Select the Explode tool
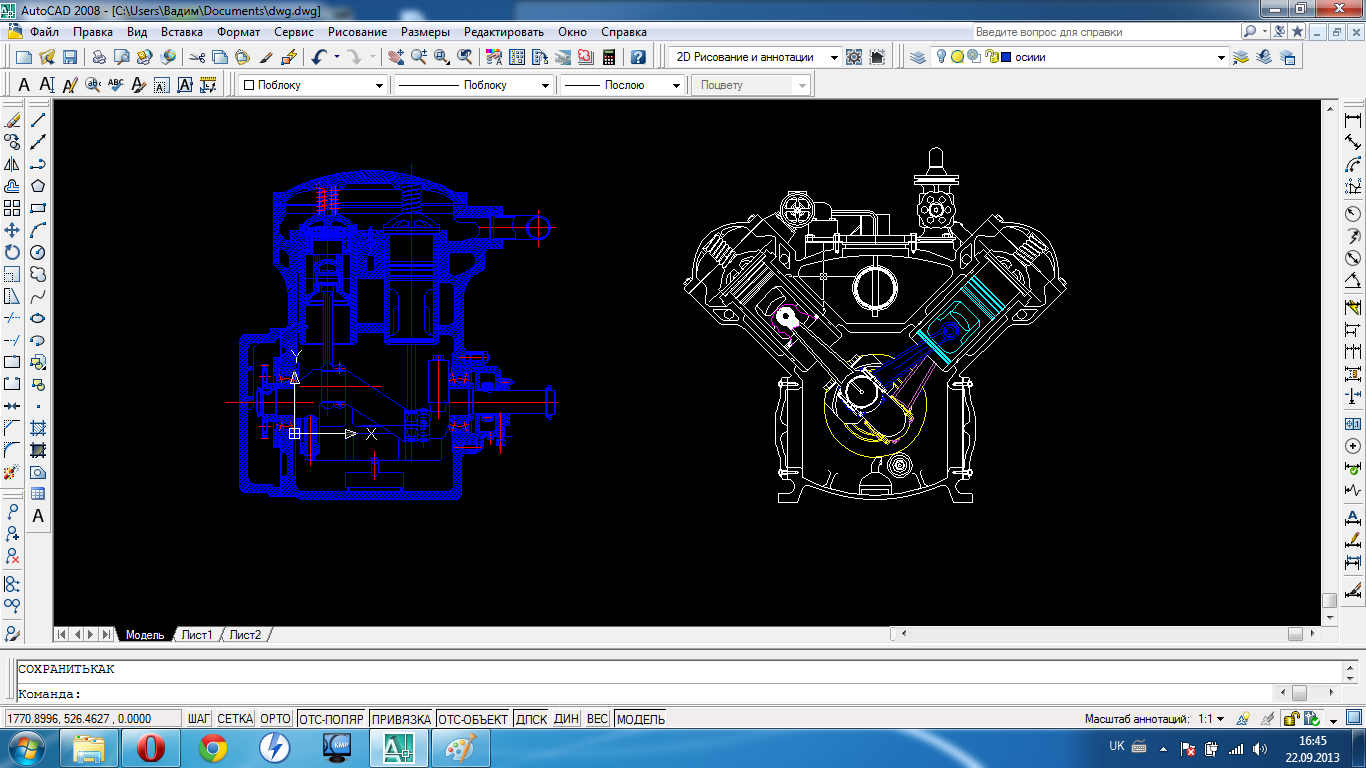The width and height of the screenshot is (1366, 768). click(x=12, y=472)
